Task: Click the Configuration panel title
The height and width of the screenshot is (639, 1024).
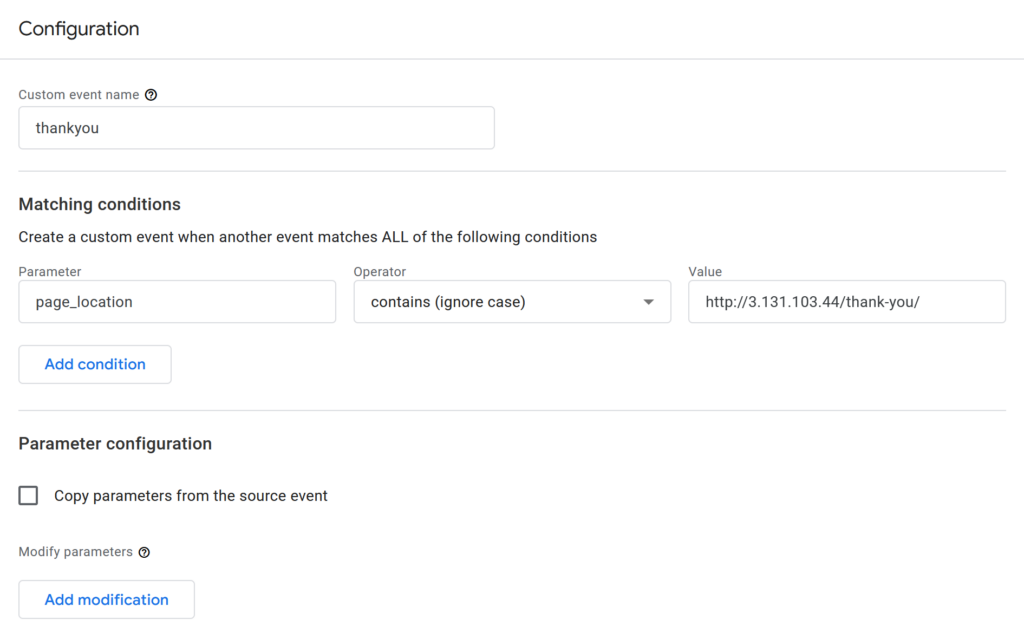Action: click(x=79, y=29)
